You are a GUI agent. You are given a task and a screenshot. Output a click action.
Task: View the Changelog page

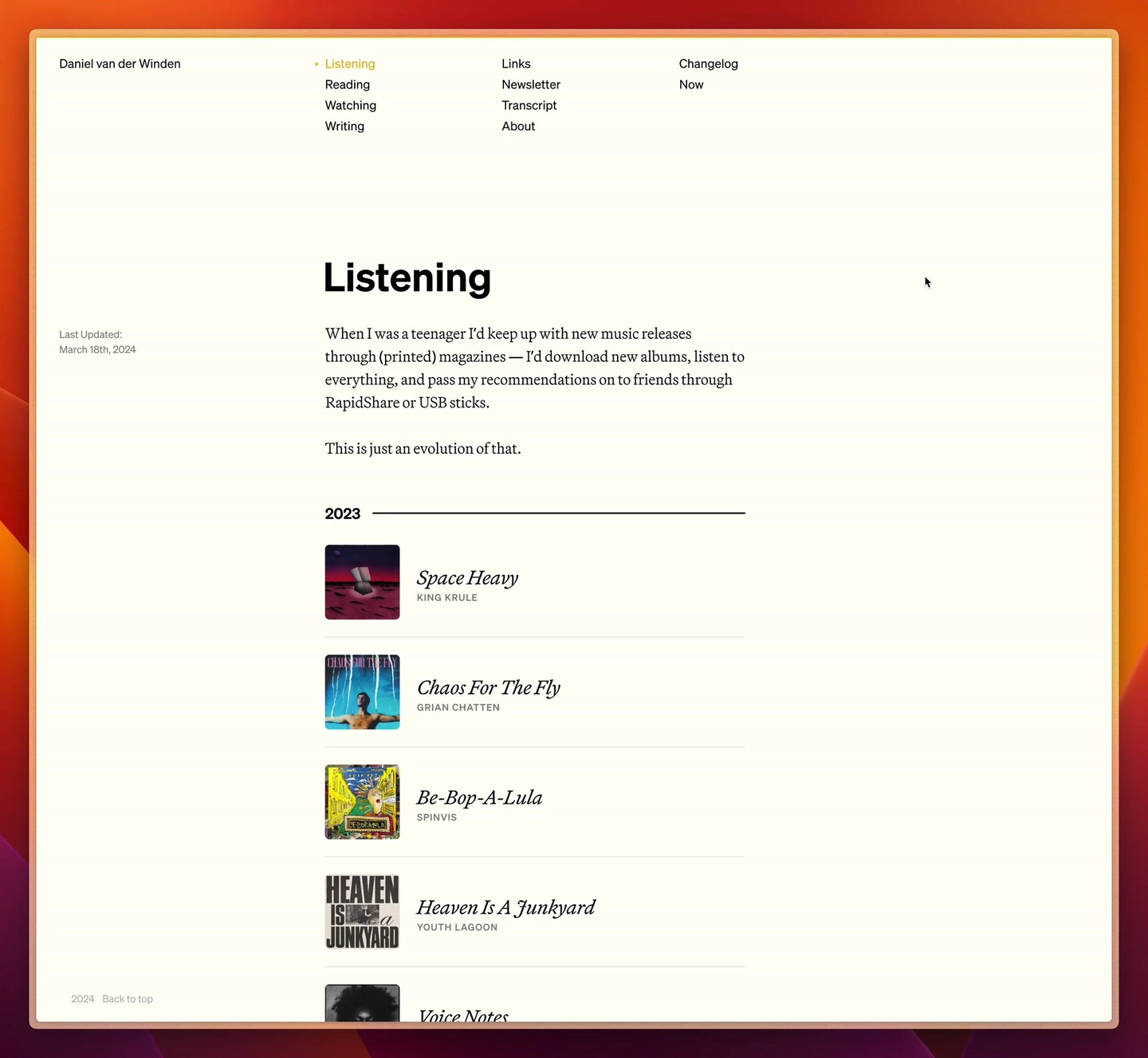[x=709, y=64]
